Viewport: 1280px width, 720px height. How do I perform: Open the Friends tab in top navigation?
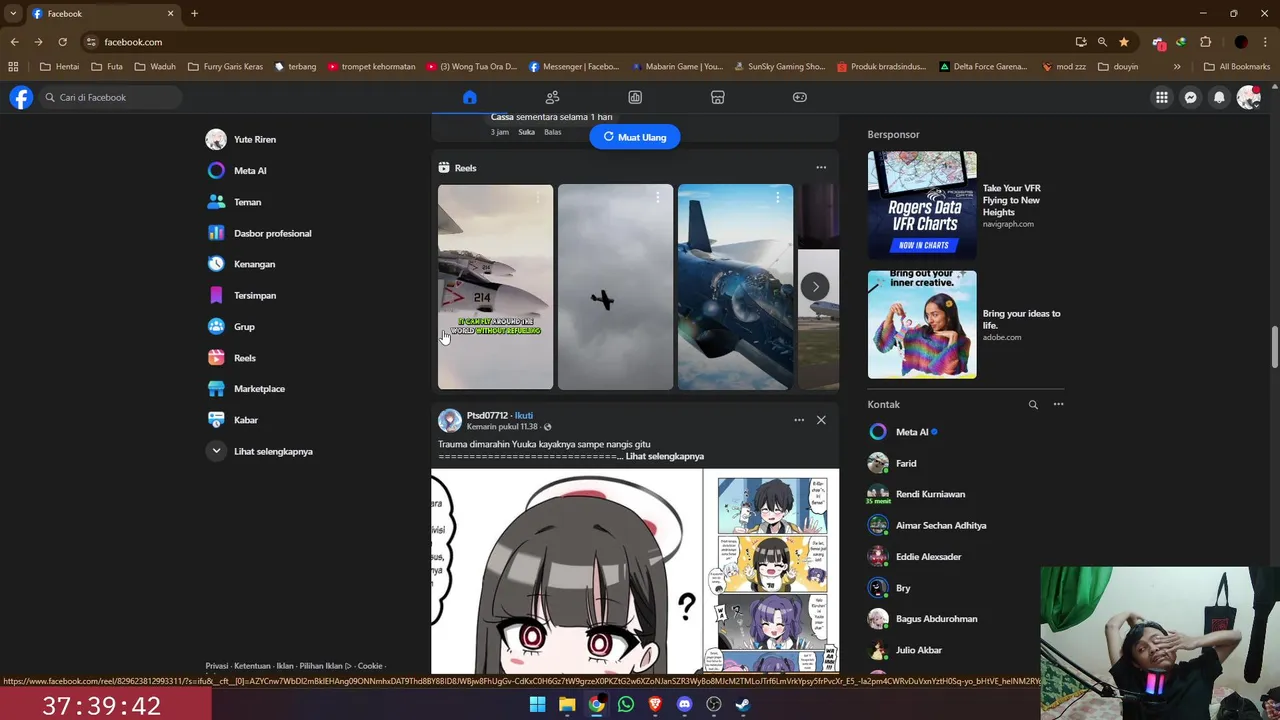tap(552, 97)
